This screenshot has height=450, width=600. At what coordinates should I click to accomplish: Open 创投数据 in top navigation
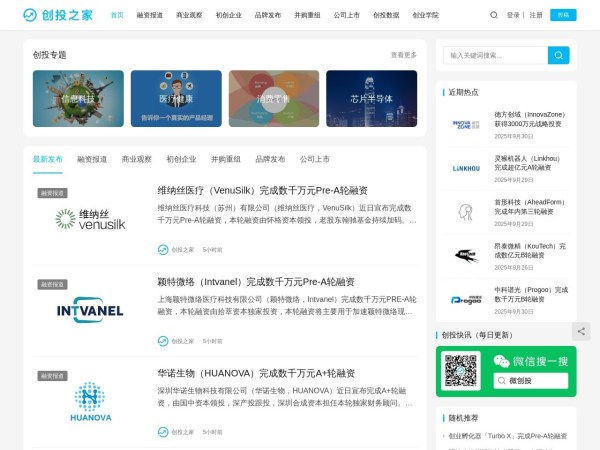[x=385, y=15]
